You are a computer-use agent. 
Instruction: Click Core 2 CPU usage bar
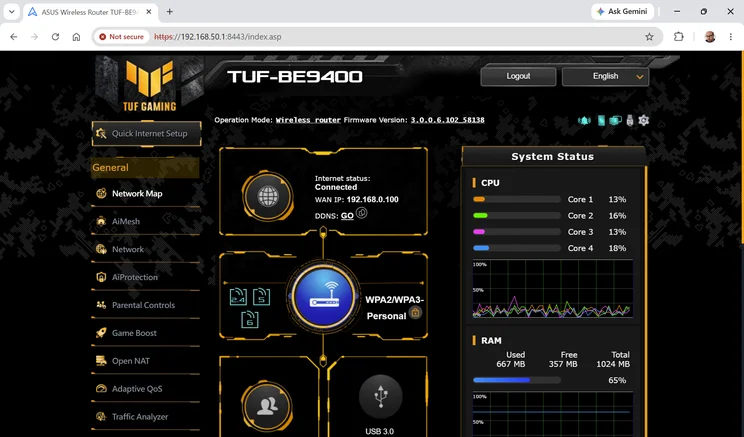pyautogui.click(x=517, y=215)
